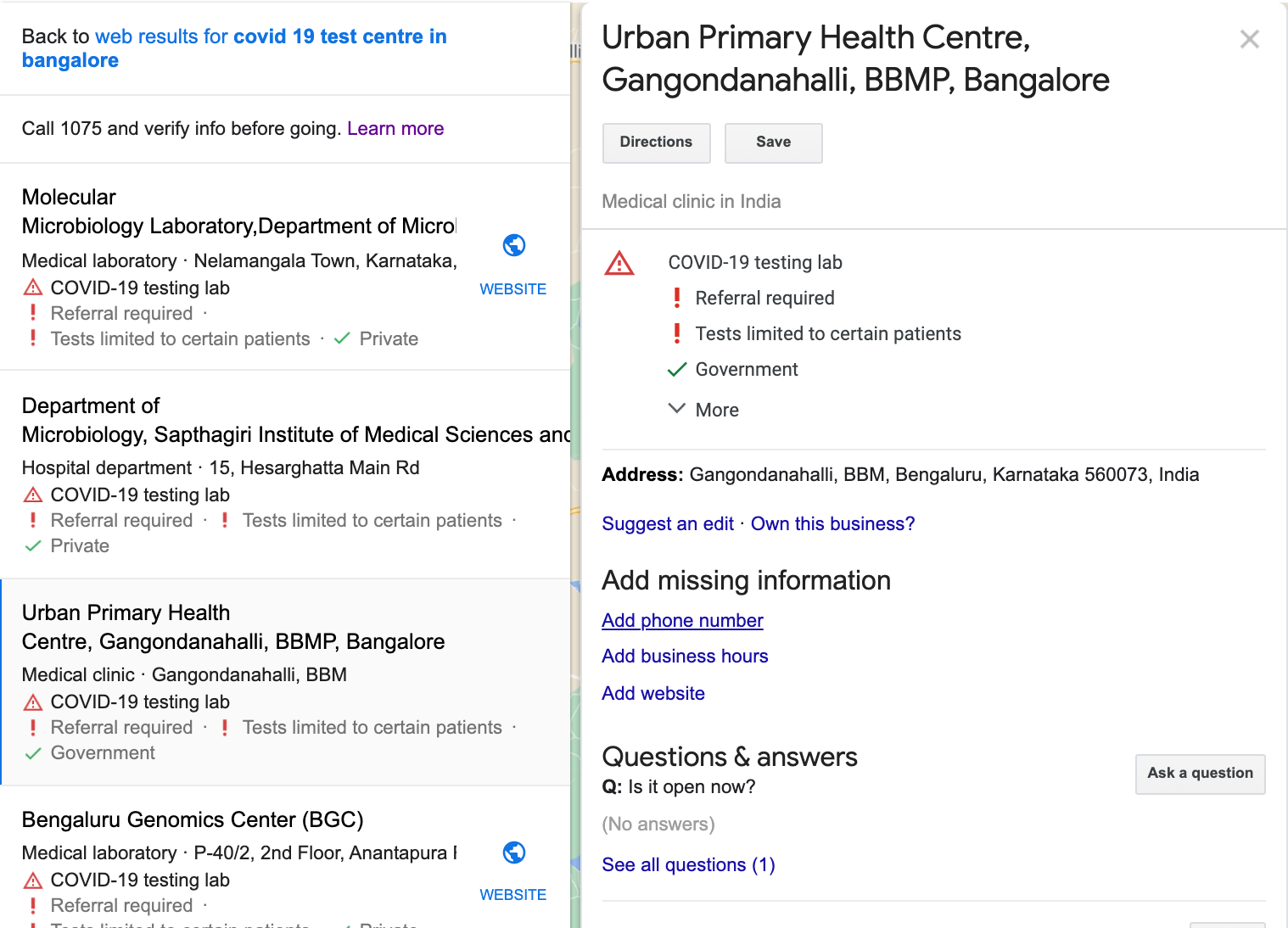The height and width of the screenshot is (928, 1288).
Task: Open Department of Microbiology, Sapthagiri Institute listing
Action: click(x=295, y=420)
